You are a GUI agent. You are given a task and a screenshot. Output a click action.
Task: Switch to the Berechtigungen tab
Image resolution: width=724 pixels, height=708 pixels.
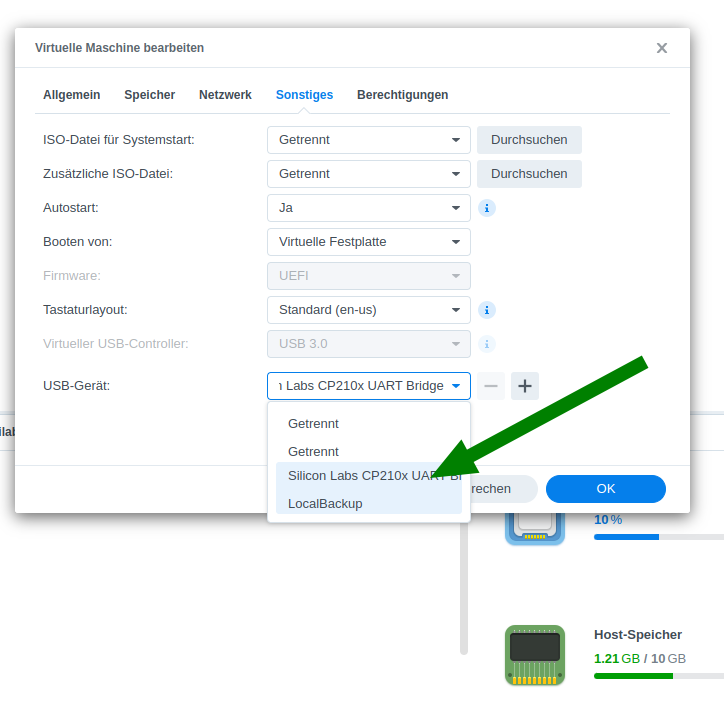pos(402,95)
